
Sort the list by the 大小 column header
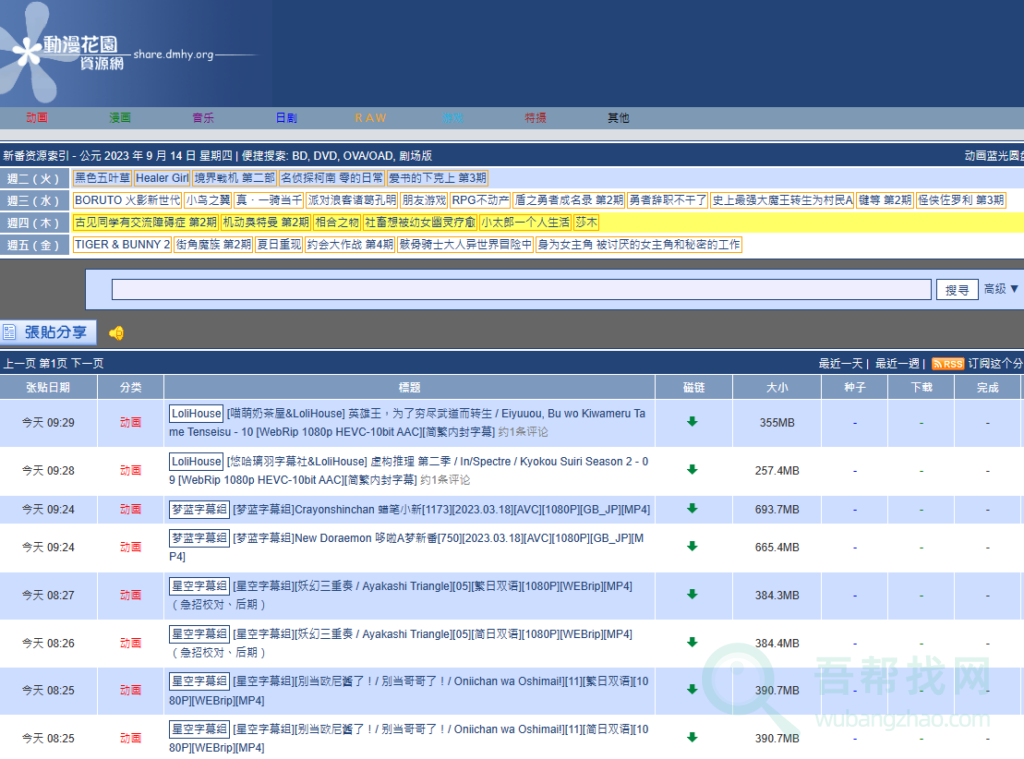click(777, 387)
